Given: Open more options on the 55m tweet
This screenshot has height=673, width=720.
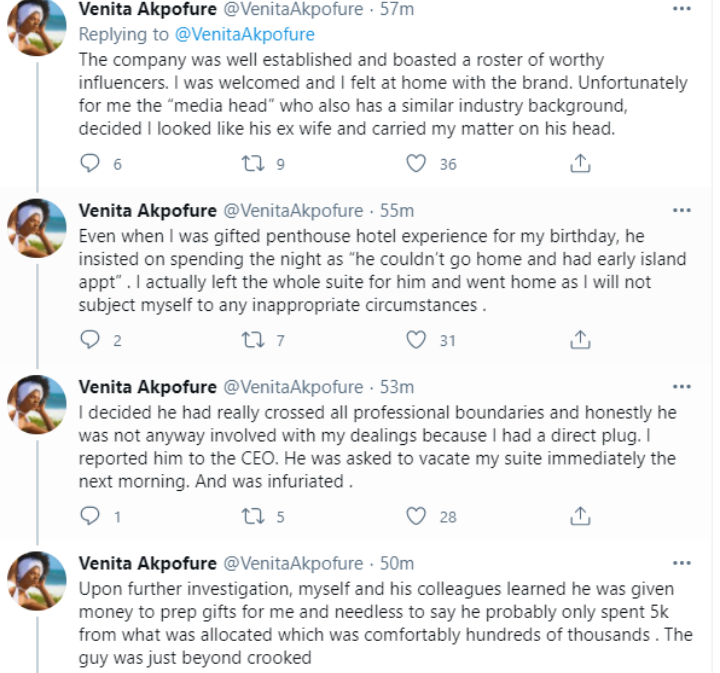Looking at the screenshot, I should 682,211.
